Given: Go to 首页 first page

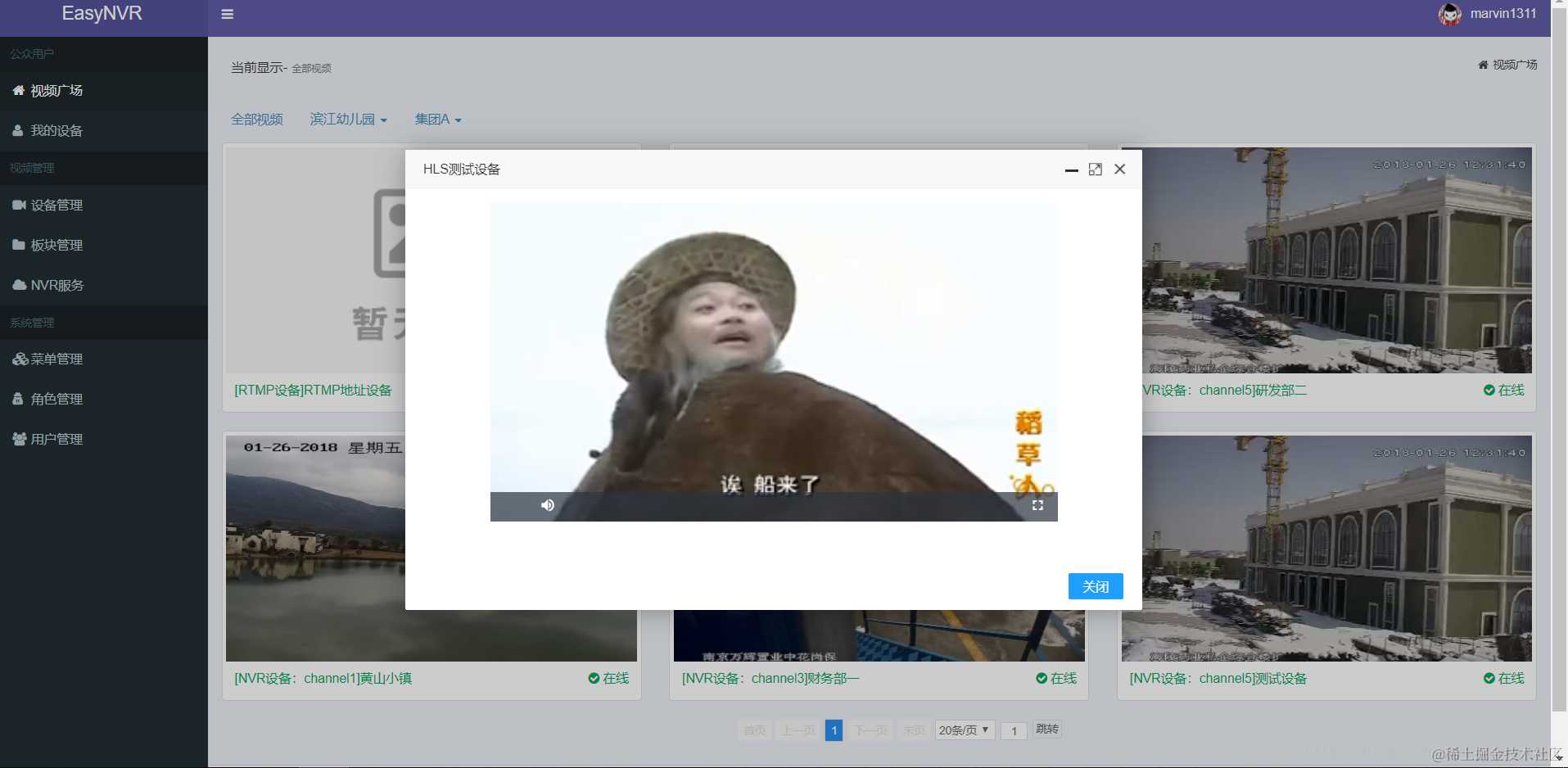Looking at the screenshot, I should pos(755,730).
